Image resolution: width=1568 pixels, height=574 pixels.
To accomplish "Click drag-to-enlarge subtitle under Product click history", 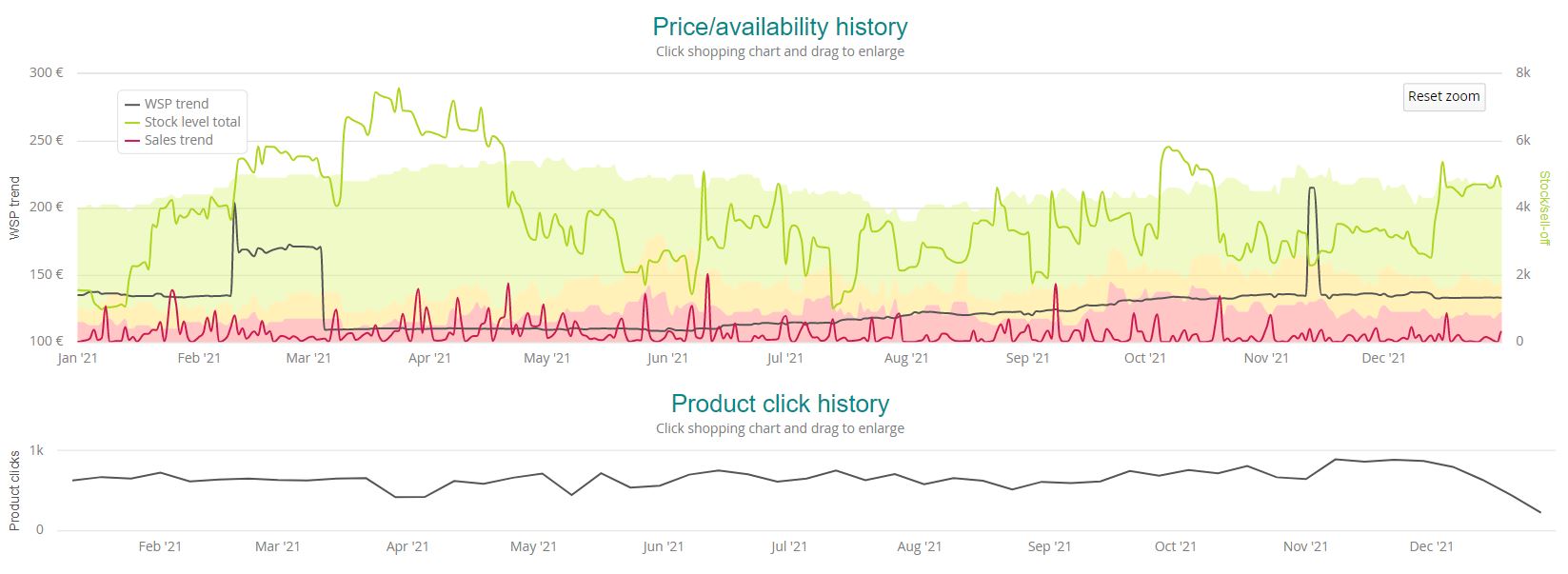I will tap(780, 428).
